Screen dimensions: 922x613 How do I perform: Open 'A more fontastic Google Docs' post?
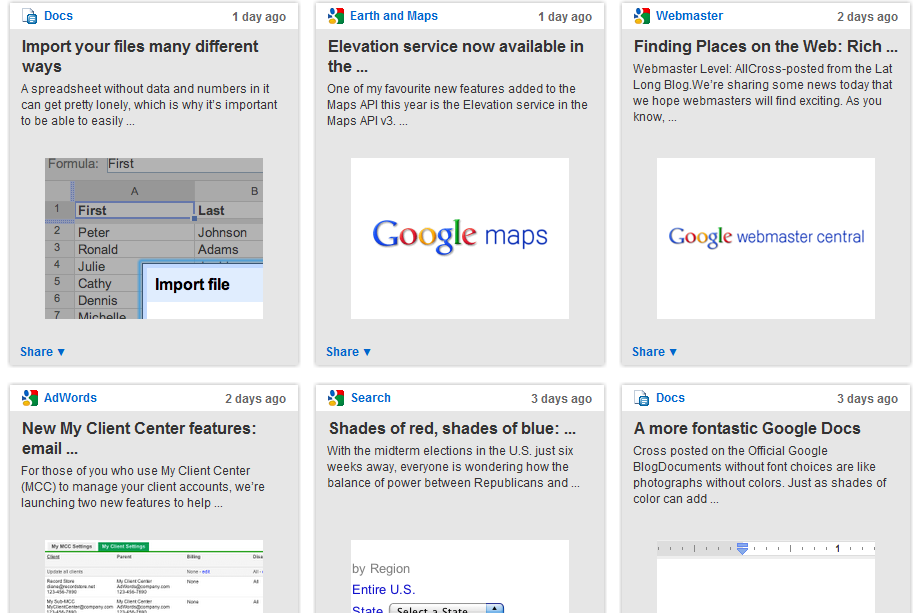[747, 428]
